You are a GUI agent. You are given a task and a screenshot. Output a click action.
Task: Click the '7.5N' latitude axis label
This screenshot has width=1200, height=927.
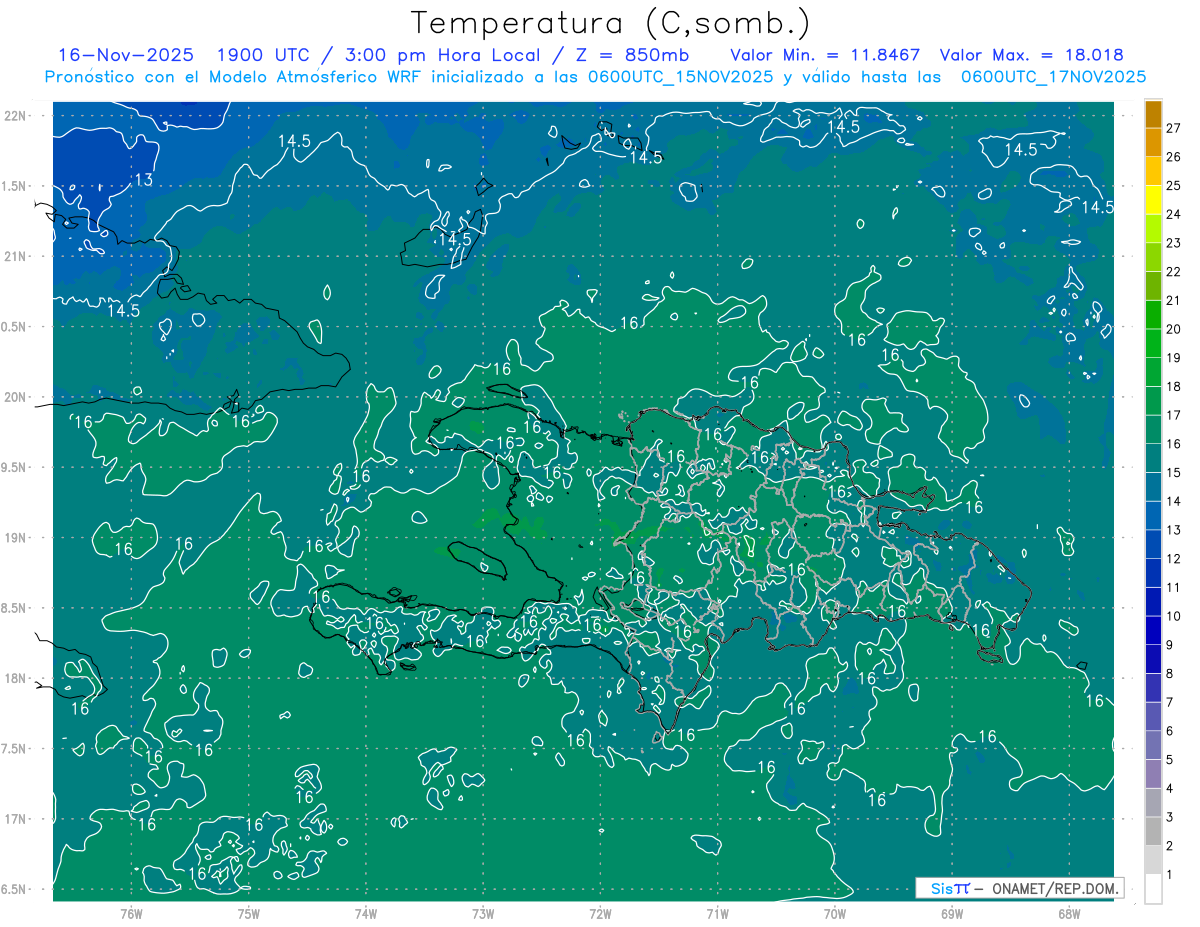coord(14,749)
